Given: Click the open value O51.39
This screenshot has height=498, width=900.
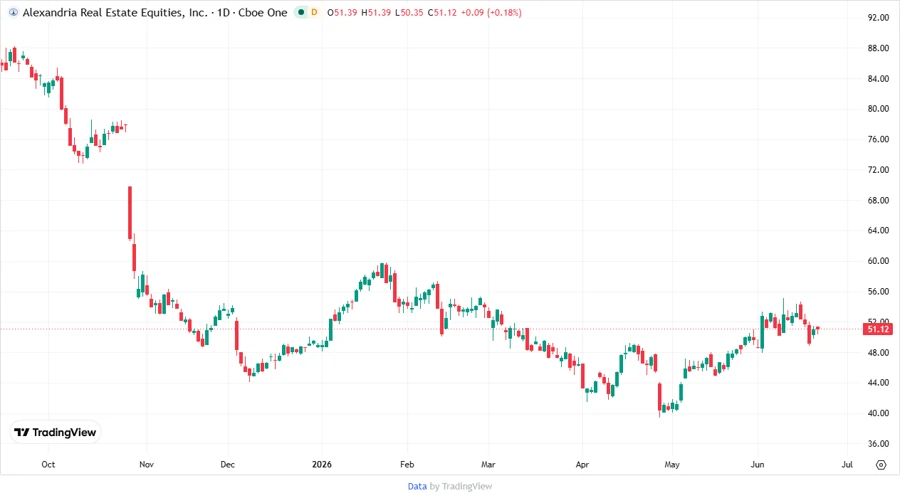Looking at the screenshot, I should click(x=342, y=13).
